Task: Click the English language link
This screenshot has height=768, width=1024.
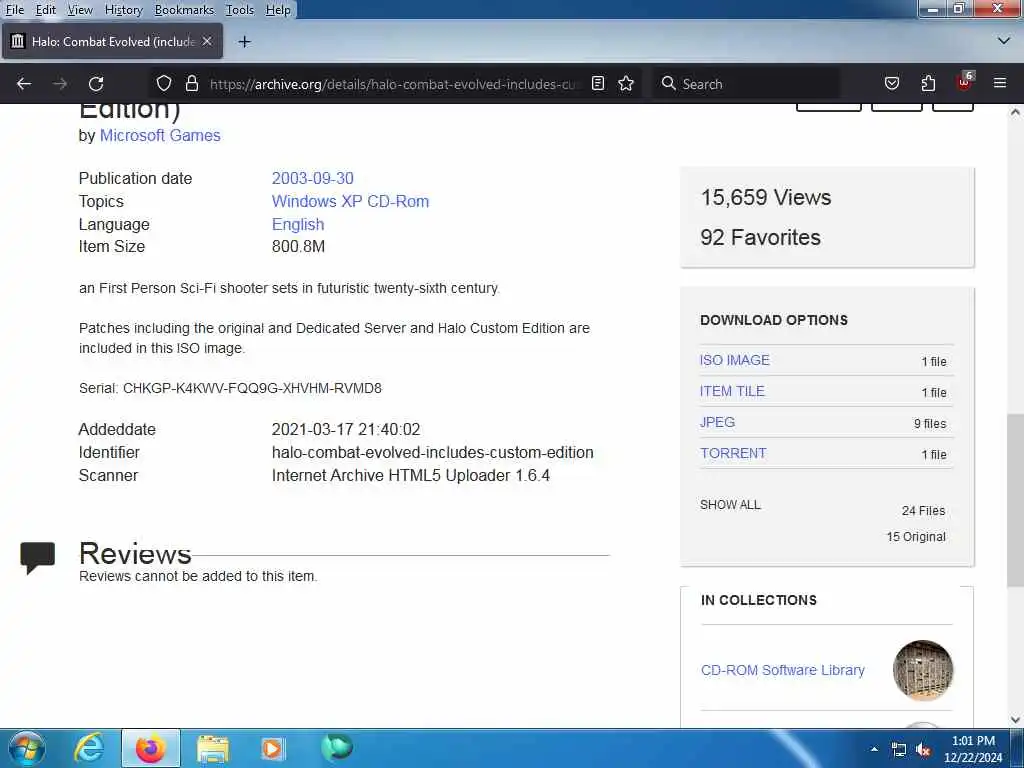Action: pos(298,224)
